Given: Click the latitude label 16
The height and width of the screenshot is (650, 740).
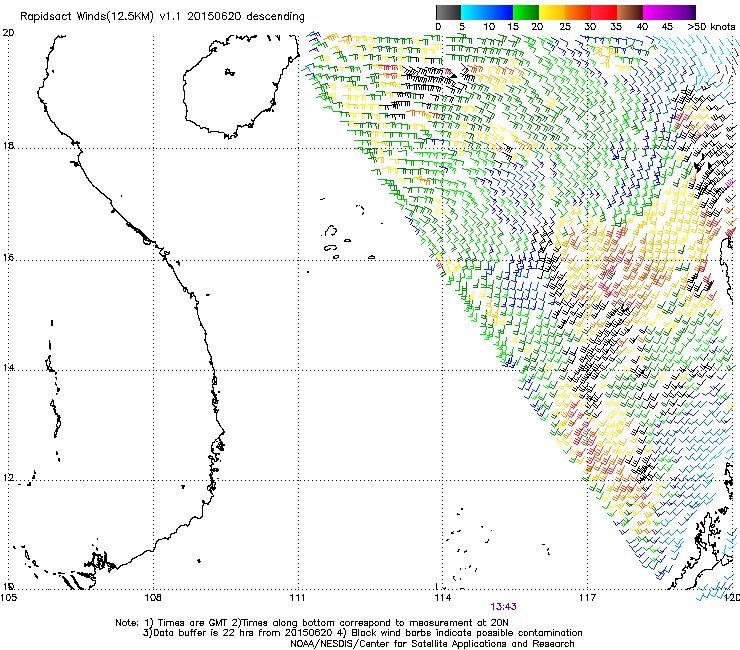Looking at the screenshot, I should pos(8,257).
